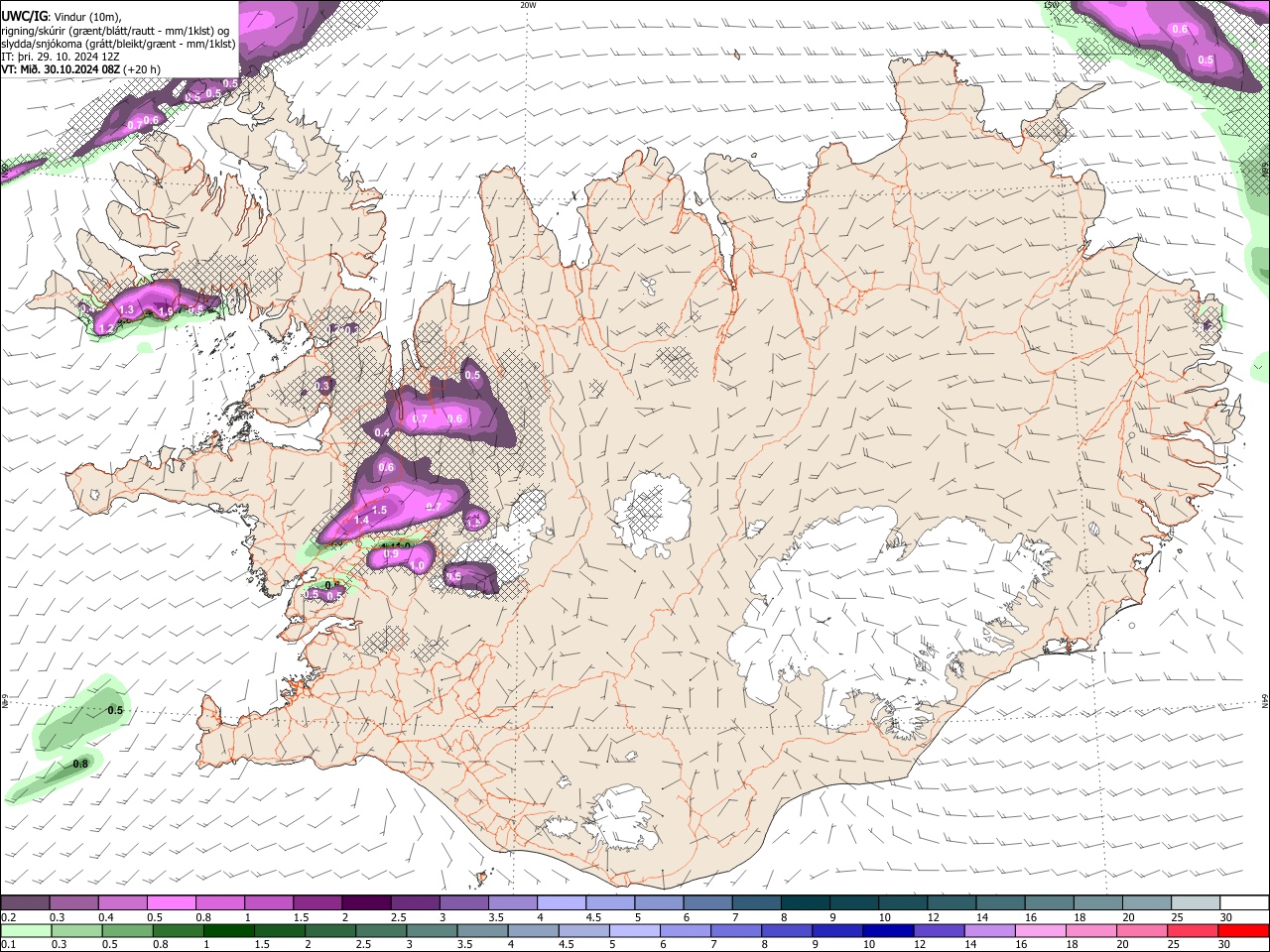Click the initial time 'IT: þri. 29. 10. 2024 12Z'
The image size is (1270, 952).
tap(60, 57)
